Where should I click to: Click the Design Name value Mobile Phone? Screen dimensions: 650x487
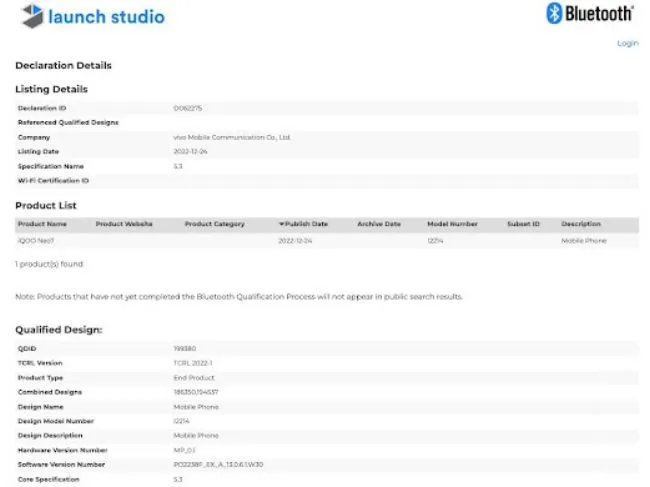(x=196, y=407)
